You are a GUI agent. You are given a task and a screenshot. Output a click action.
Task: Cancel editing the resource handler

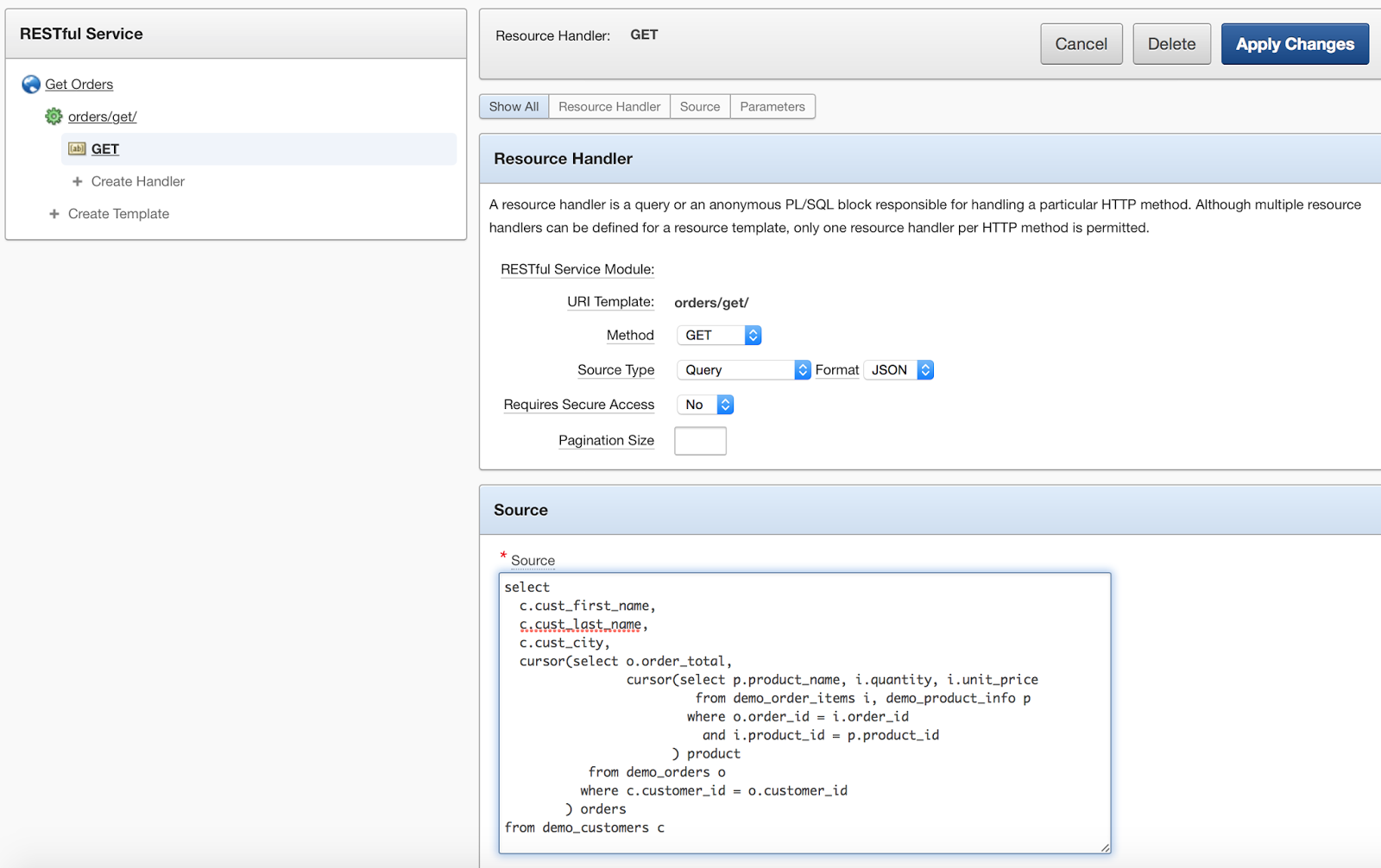coord(1081,43)
